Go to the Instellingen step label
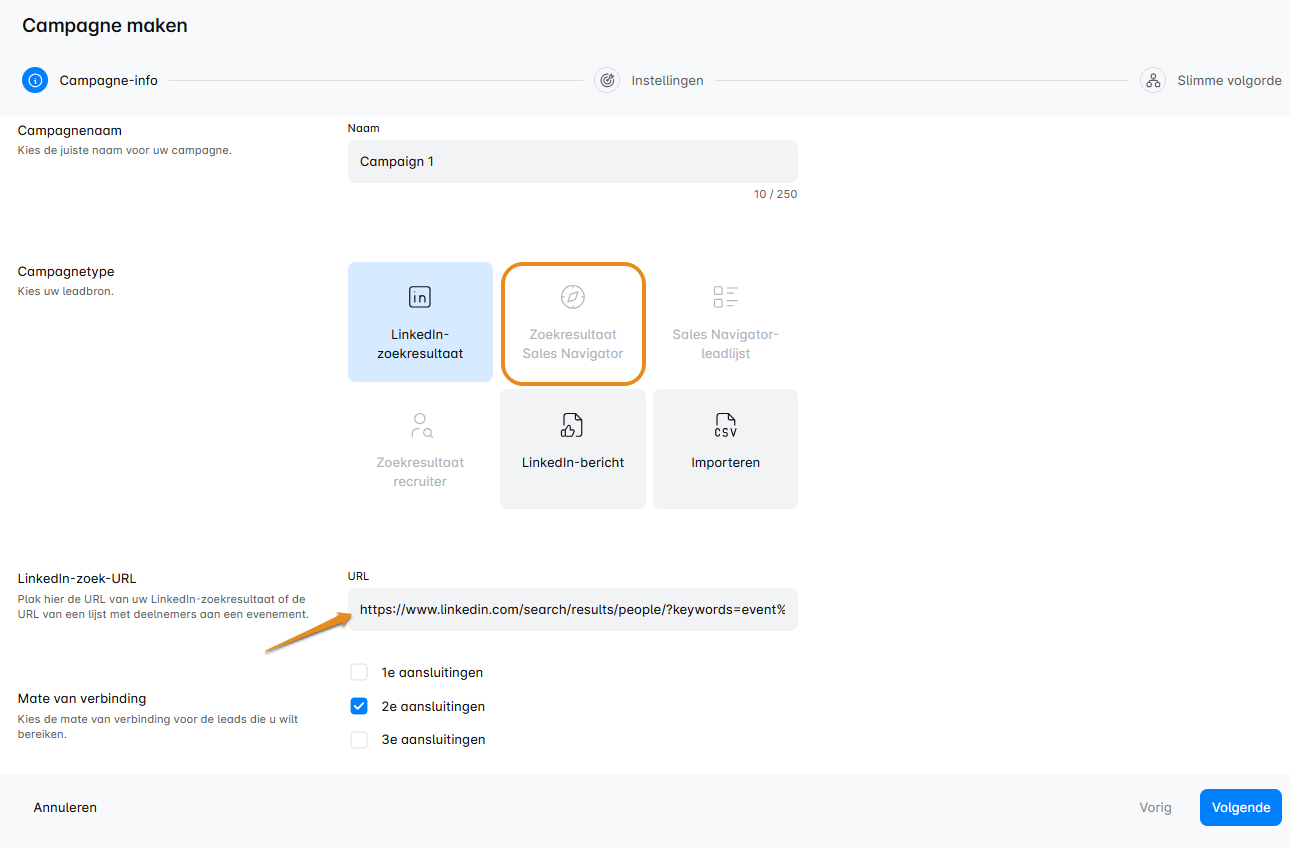This screenshot has height=848, width=1290. tap(667, 81)
